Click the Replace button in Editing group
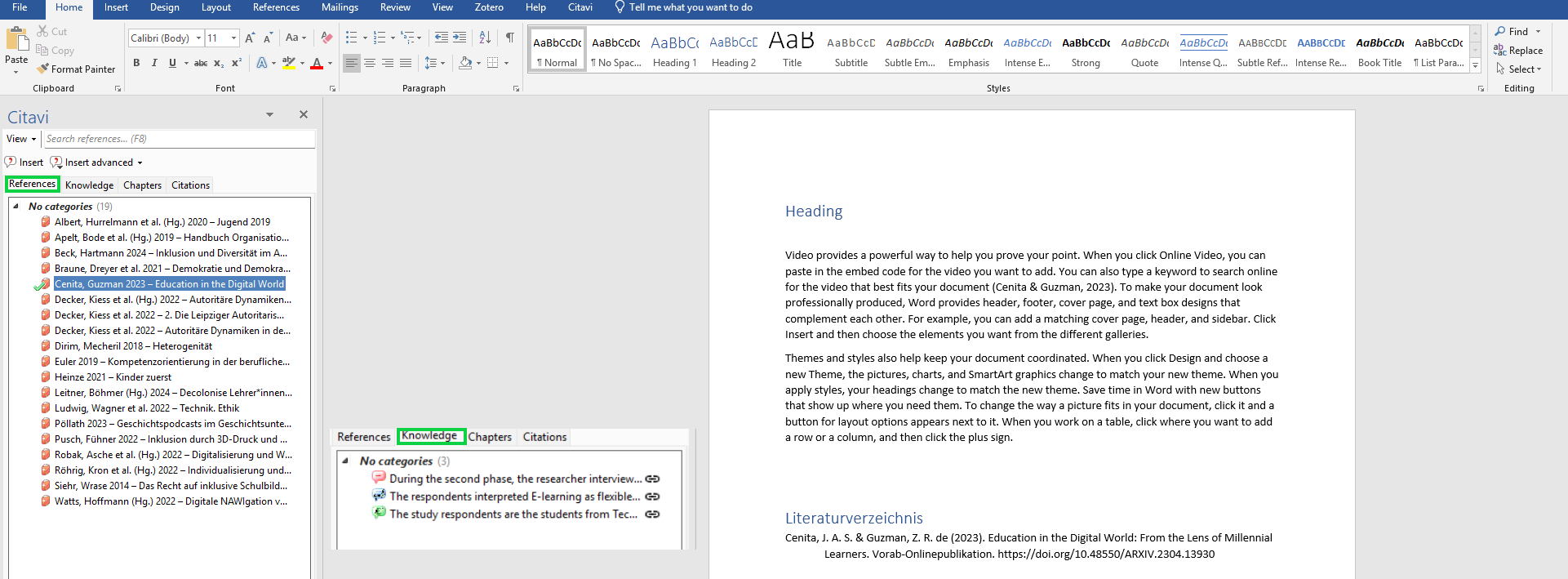The width and height of the screenshot is (1568, 579). (x=1518, y=51)
